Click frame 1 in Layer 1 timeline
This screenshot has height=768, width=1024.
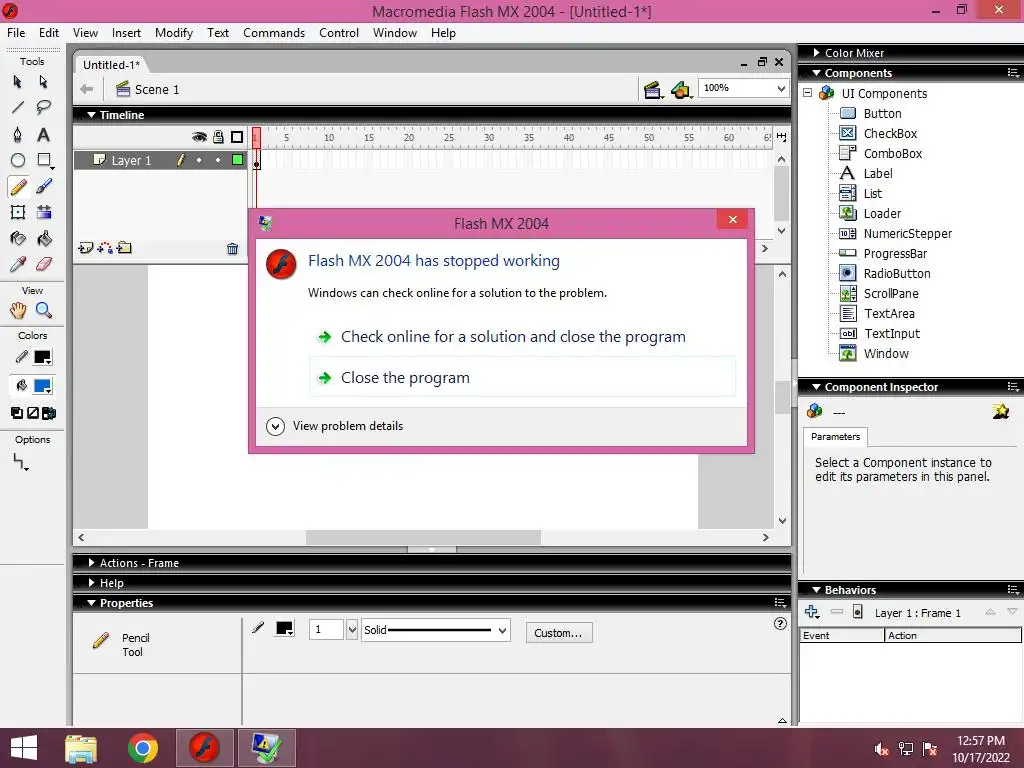(257, 160)
